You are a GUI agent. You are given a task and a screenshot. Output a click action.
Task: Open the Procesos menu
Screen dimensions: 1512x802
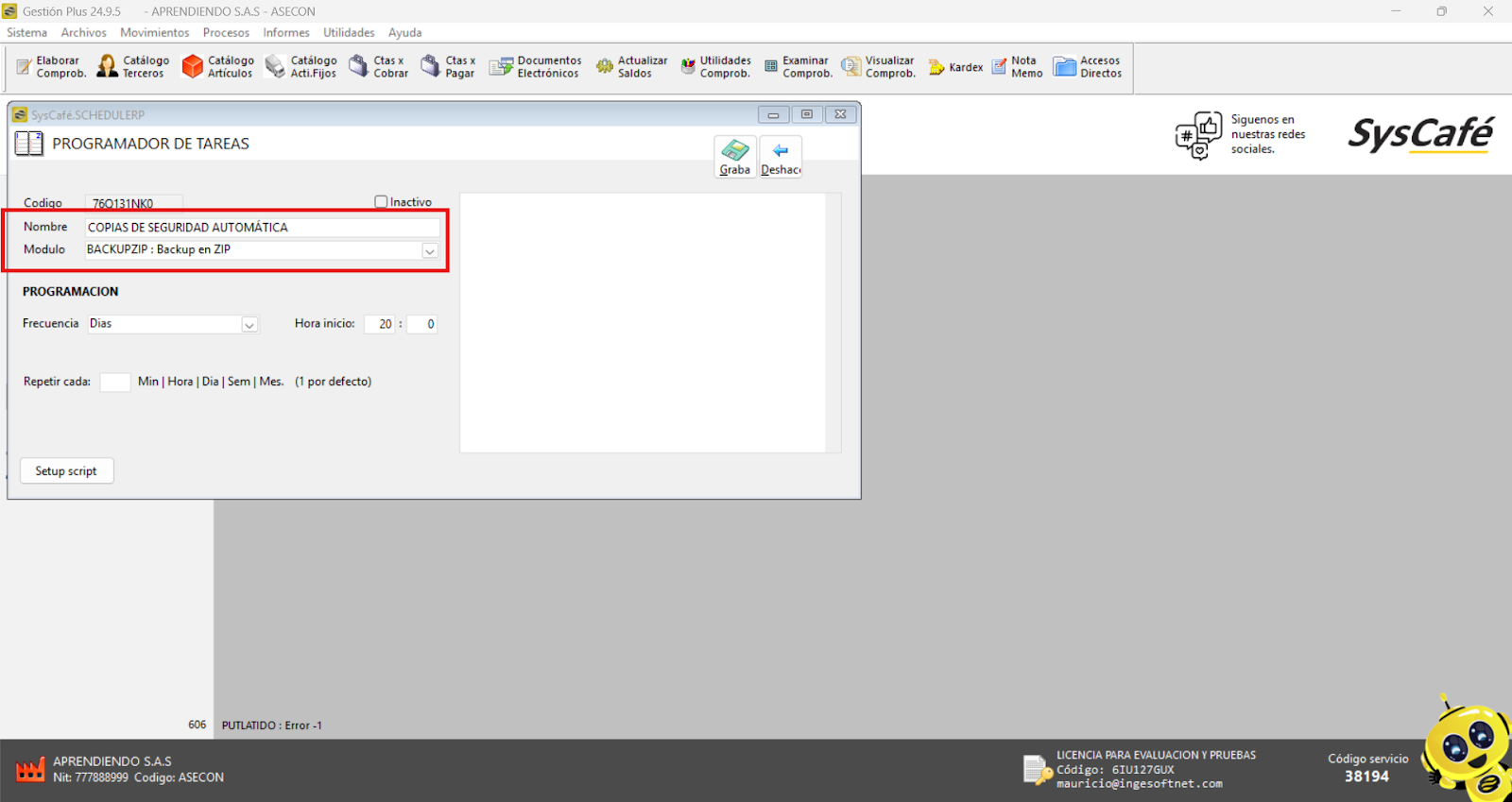(226, 32)
